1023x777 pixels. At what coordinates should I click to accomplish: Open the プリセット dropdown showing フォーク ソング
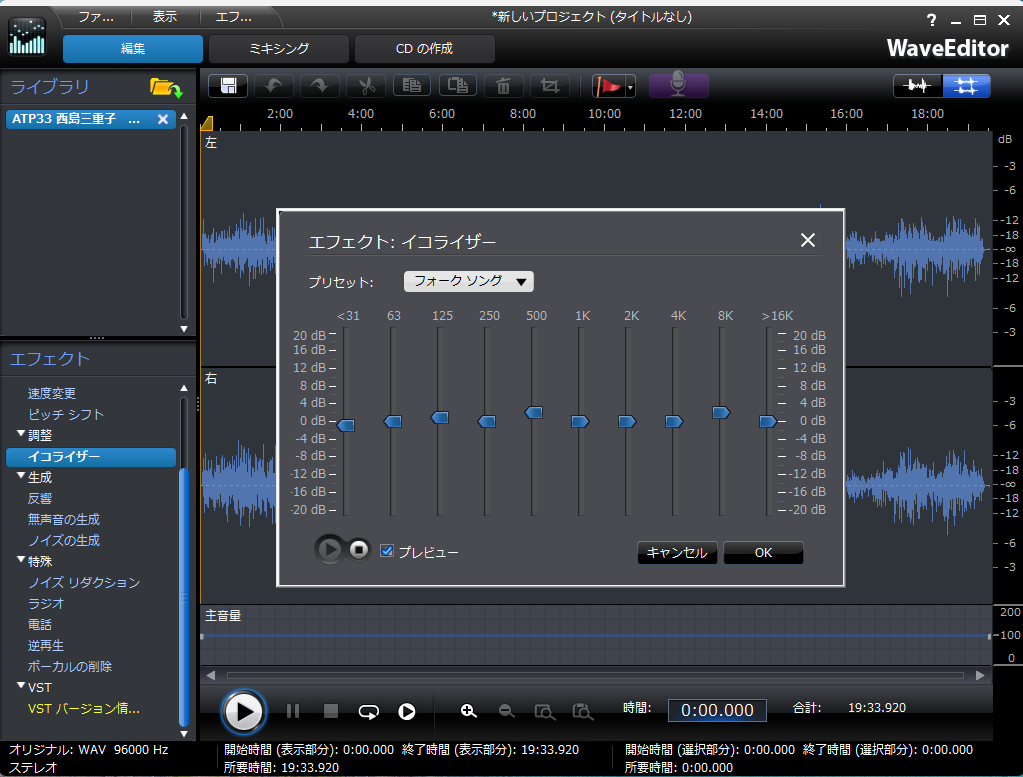[468, 282]
